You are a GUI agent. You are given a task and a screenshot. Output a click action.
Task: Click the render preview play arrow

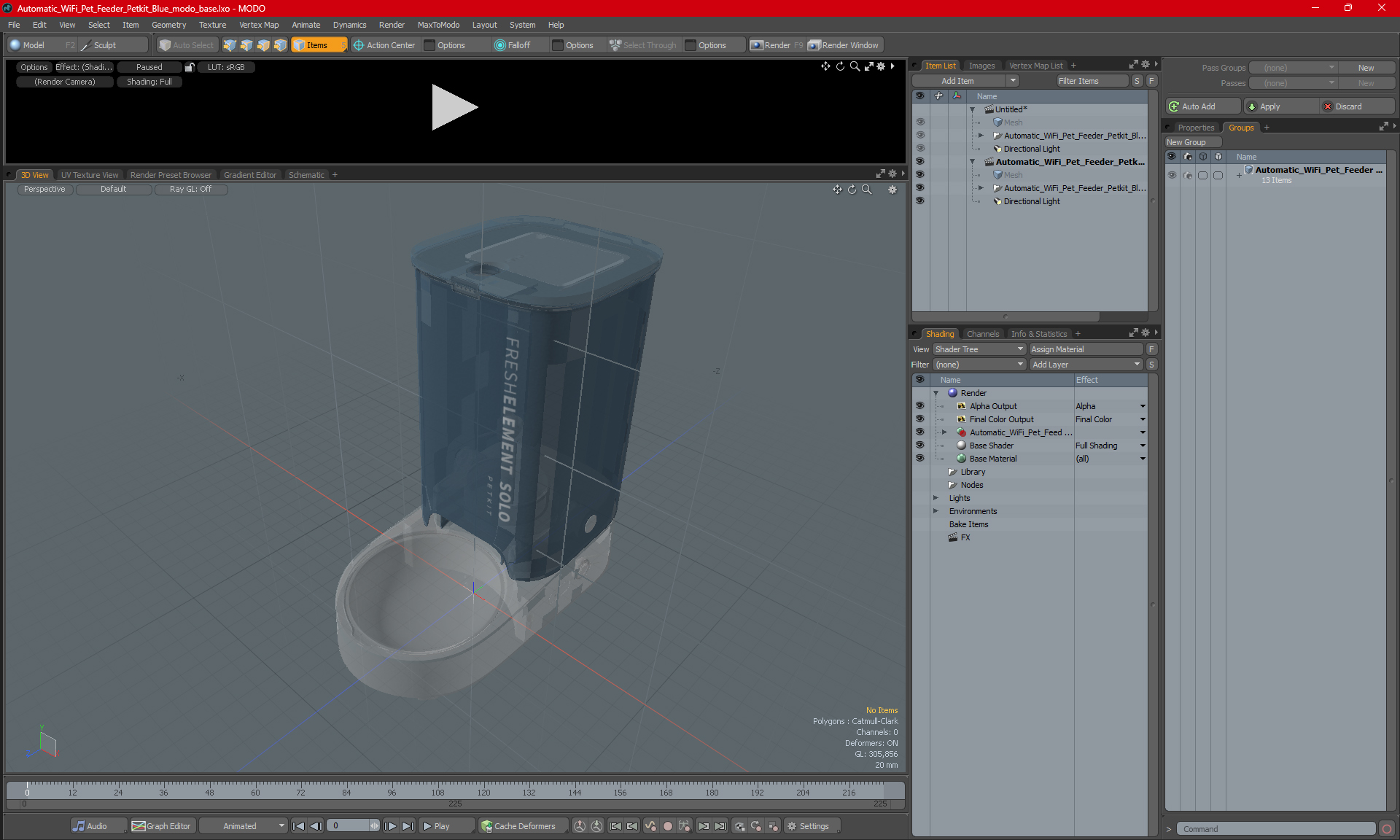click(x=454, y=107)
